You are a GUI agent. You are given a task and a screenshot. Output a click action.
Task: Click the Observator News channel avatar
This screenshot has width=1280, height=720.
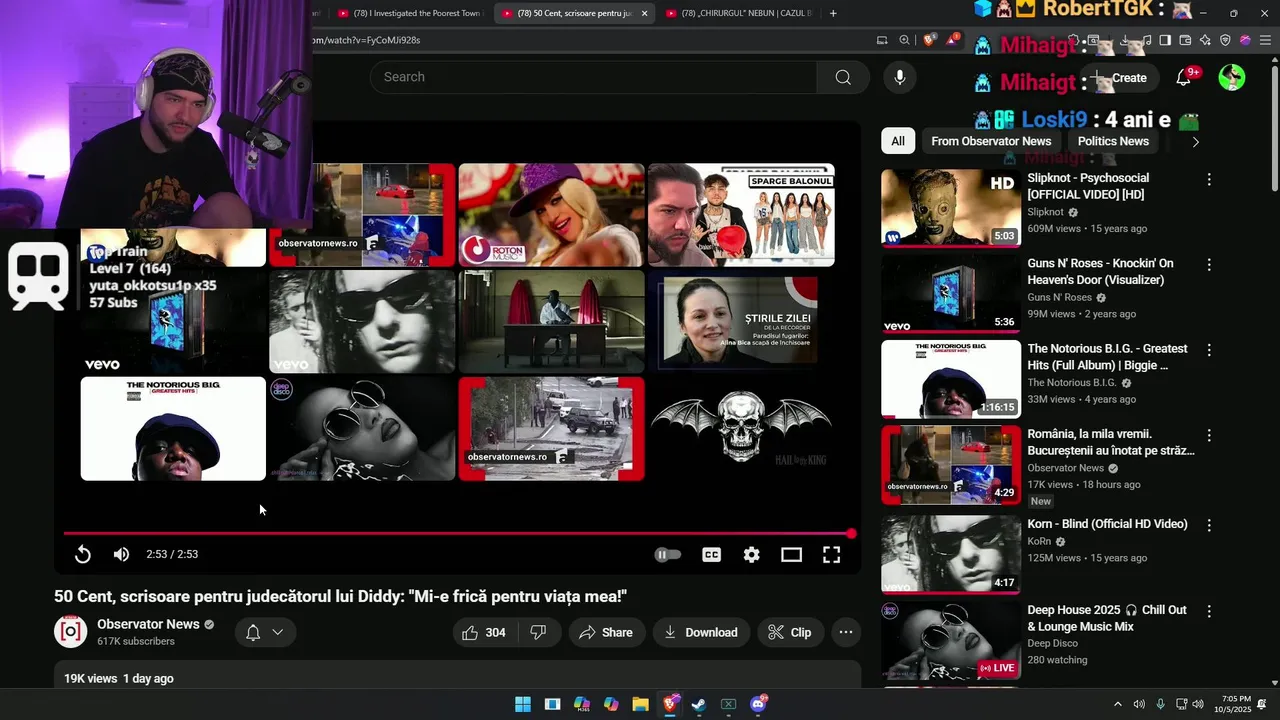pyautogui.click(x=70, y=631)
